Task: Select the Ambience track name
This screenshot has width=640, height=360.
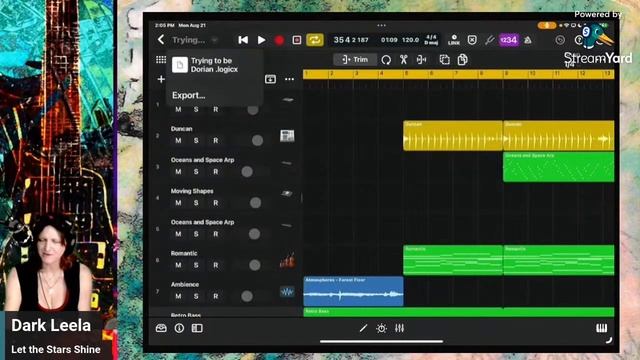Action: pyautogui.click(x=185, y=284)
